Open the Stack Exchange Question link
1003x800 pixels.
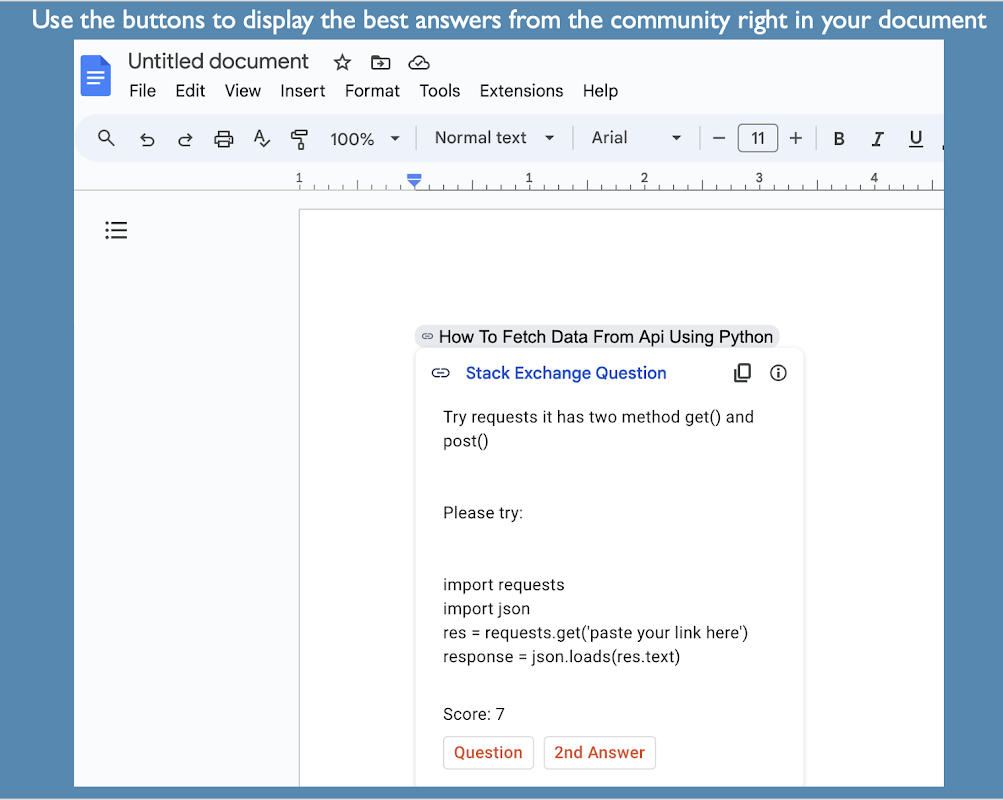point(566,373)
